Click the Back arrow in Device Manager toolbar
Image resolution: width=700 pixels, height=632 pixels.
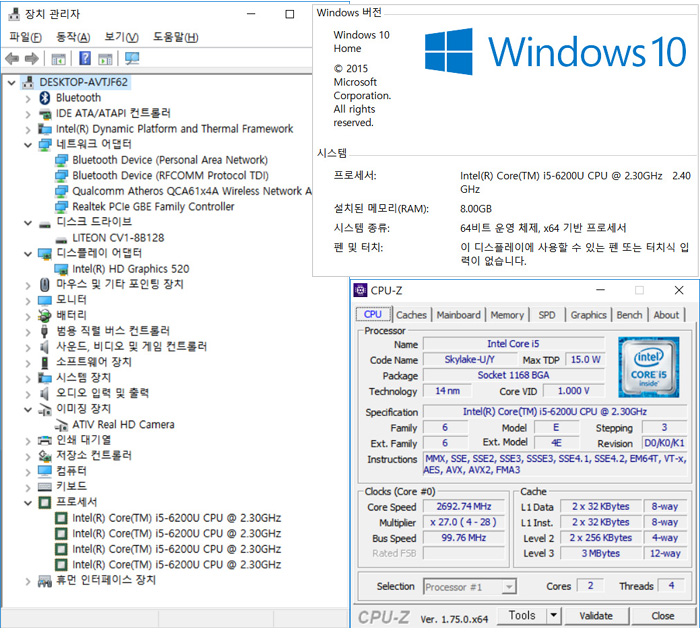pyautogui.click(x=12, y=58)
